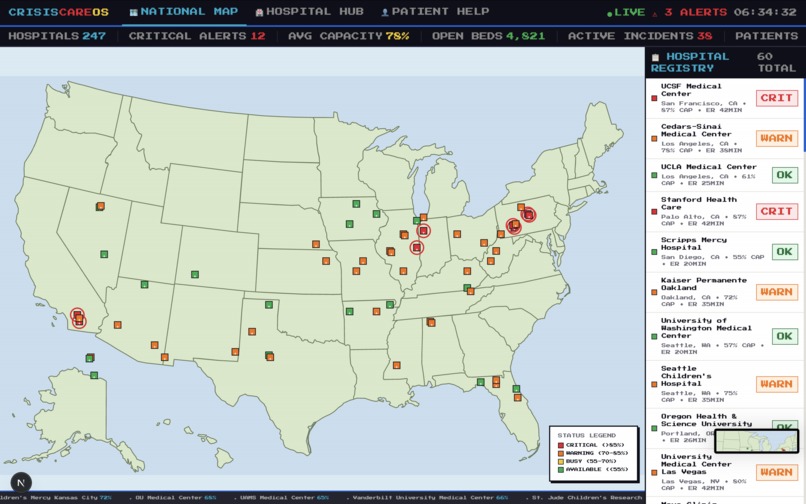
Task: Click the 06:34:32 clock readout
Action: point(765,12)
